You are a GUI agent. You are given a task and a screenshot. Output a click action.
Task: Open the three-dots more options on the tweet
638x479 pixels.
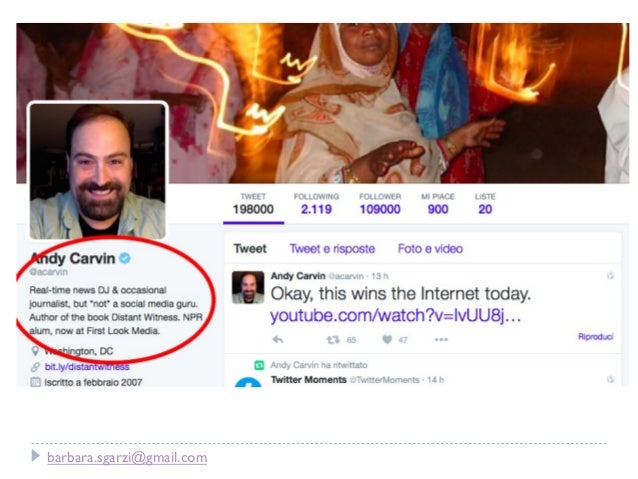coord(441,339)
